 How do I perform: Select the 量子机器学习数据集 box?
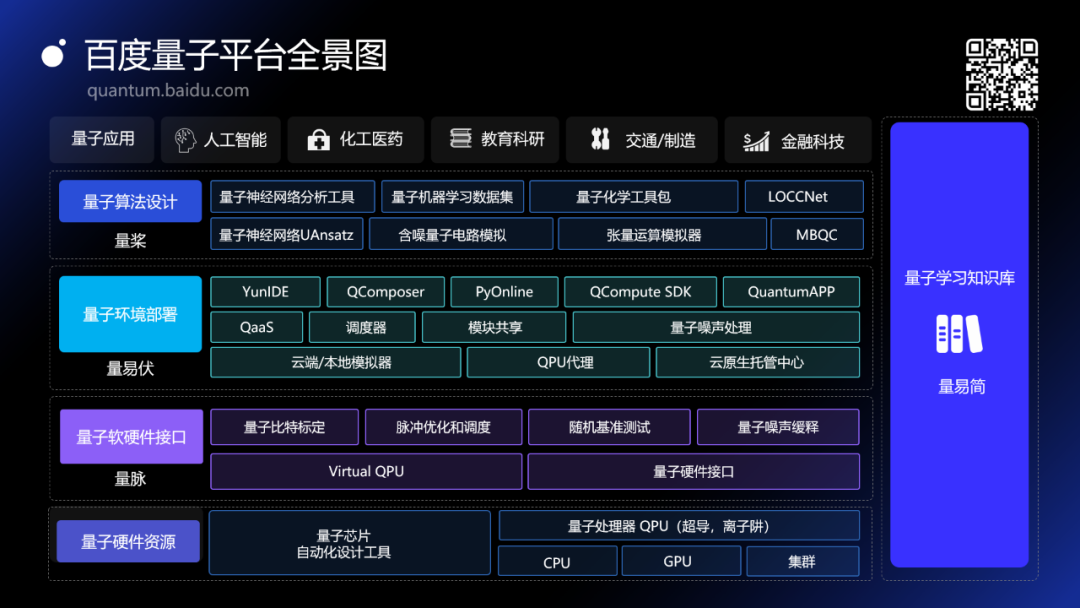coord(452,197)
